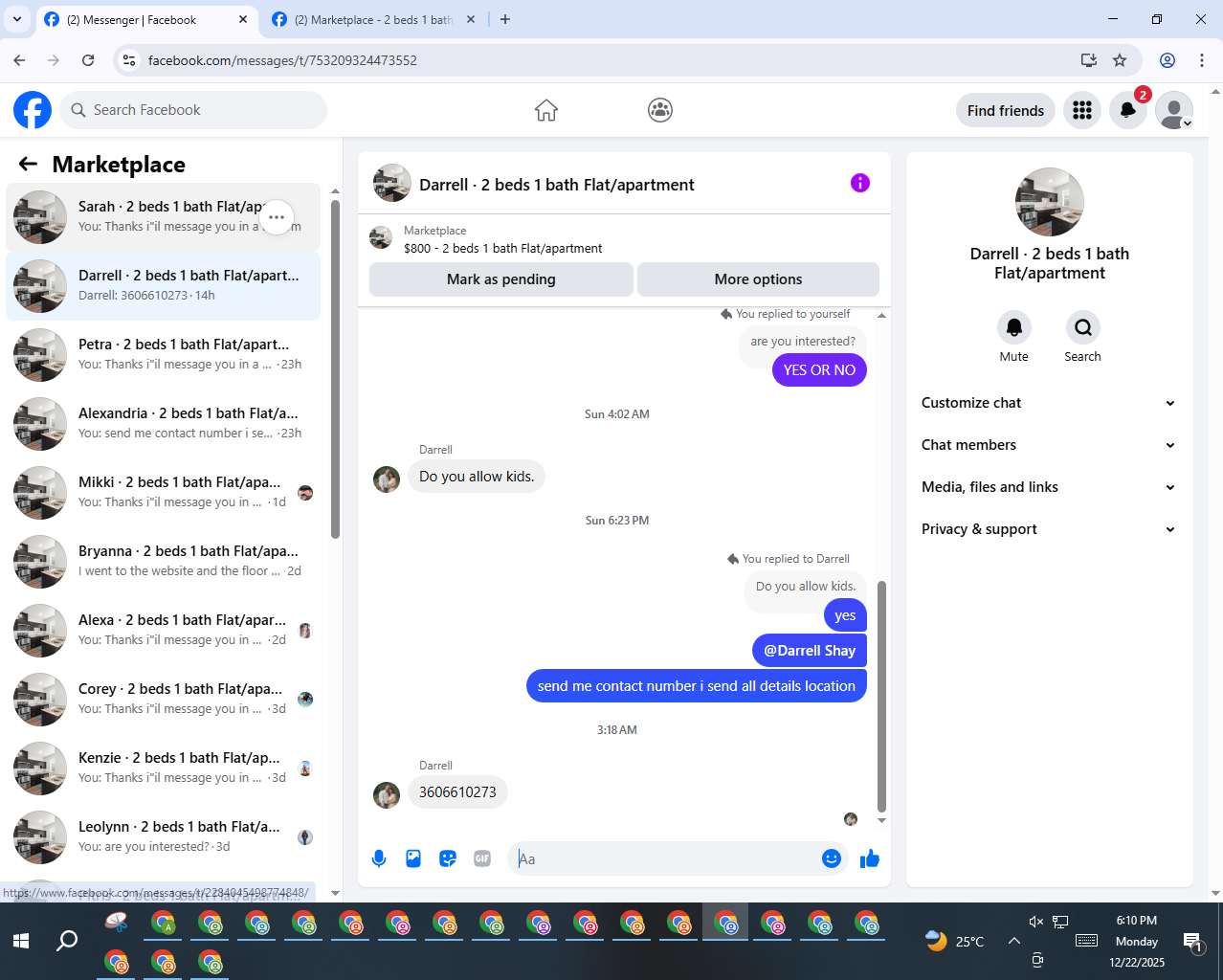The width and height of the screenshot is (1223, 980).
Task: Open Alexandria 2 beds conversation
Action: [x=163, y=424]
